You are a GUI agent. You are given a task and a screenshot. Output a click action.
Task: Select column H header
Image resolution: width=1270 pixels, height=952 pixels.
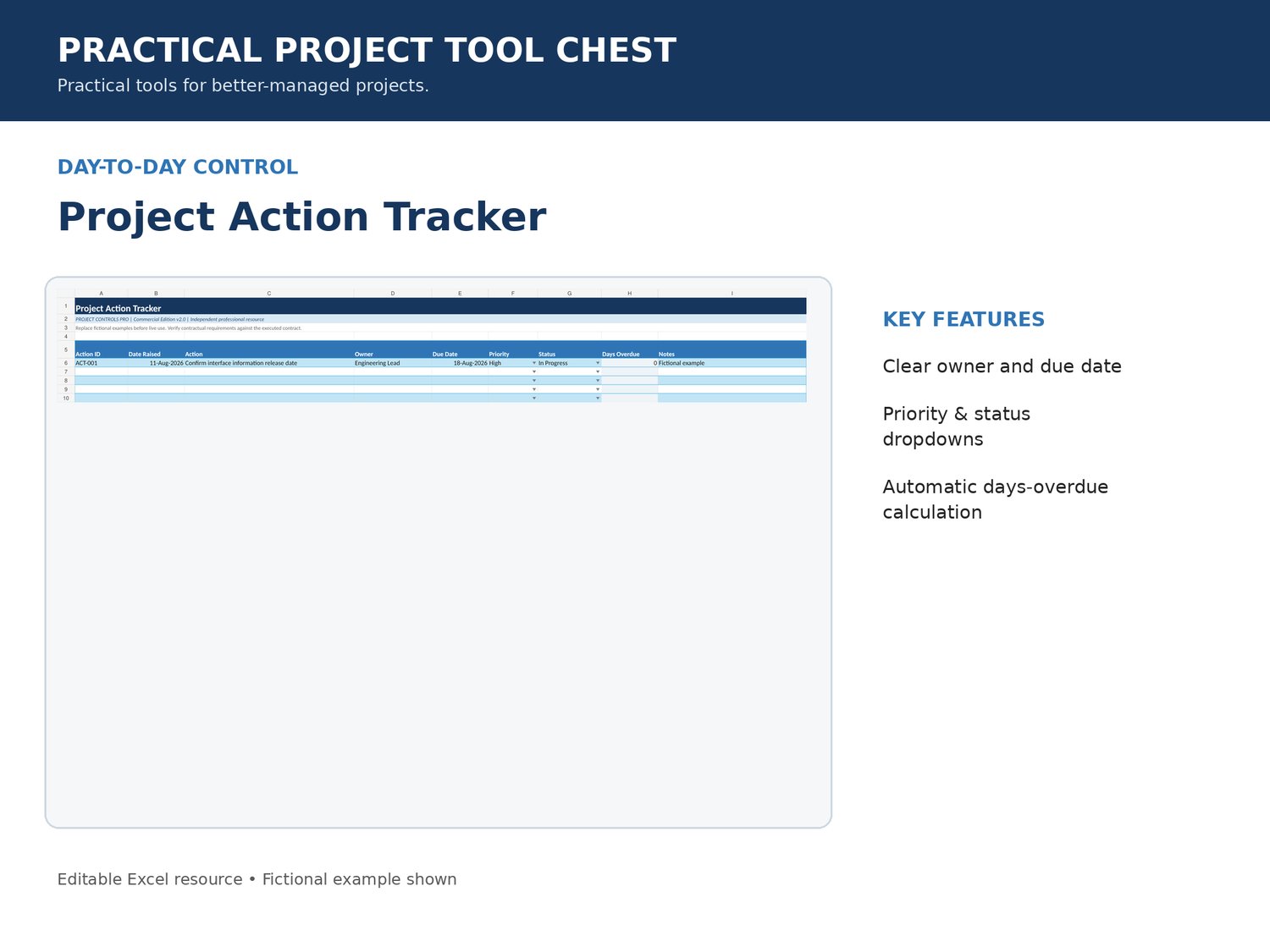[x=629, y=294]
